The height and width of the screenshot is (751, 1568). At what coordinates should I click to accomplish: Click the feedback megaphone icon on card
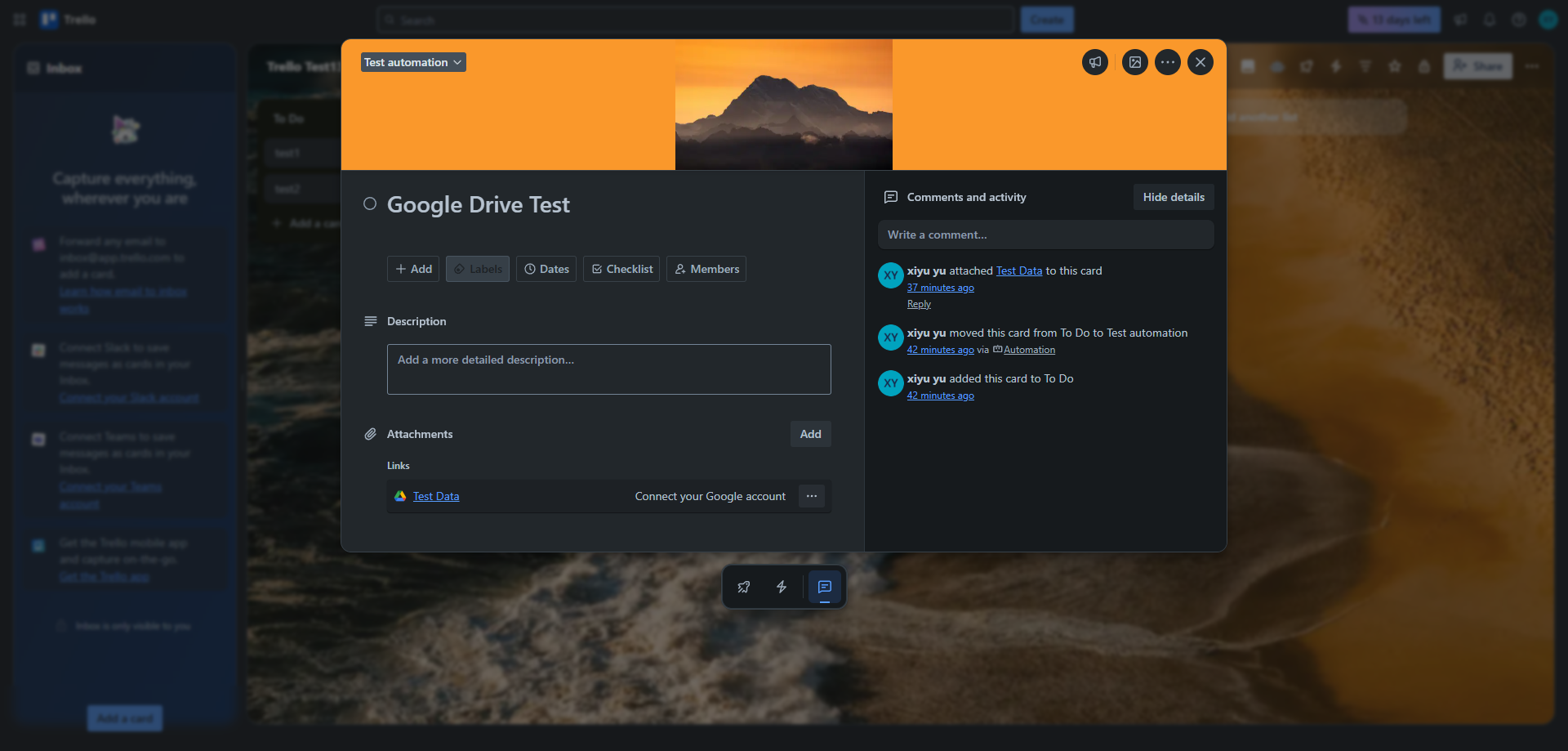point(1095,62)
